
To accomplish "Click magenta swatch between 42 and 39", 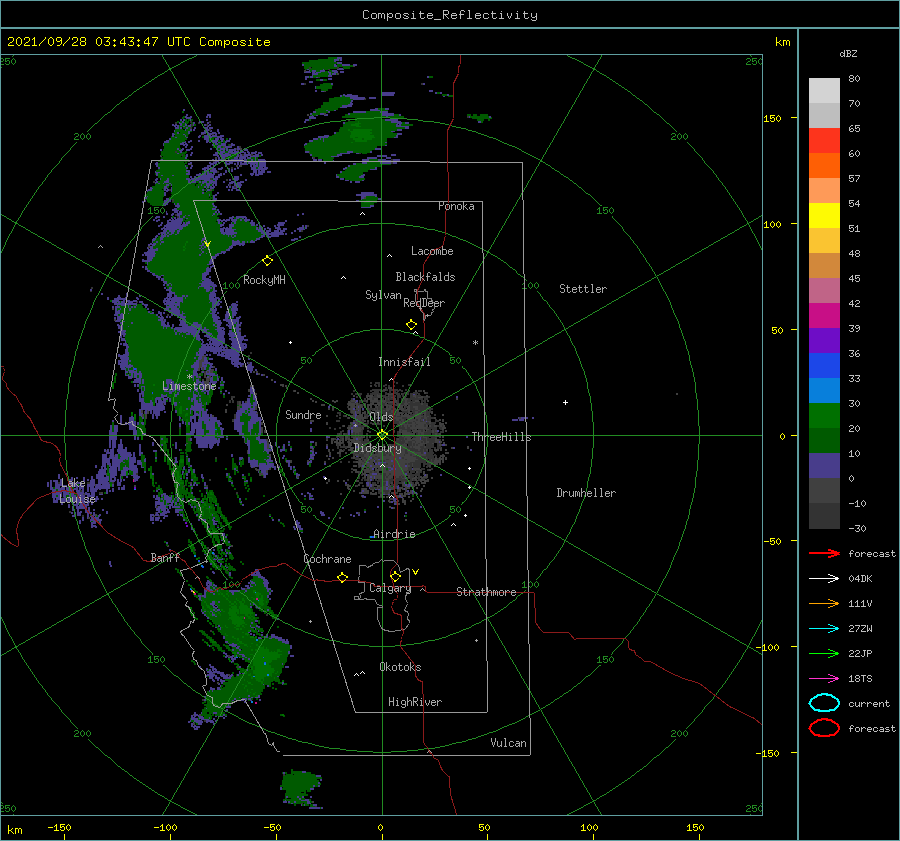I will (x=824, y=316).
